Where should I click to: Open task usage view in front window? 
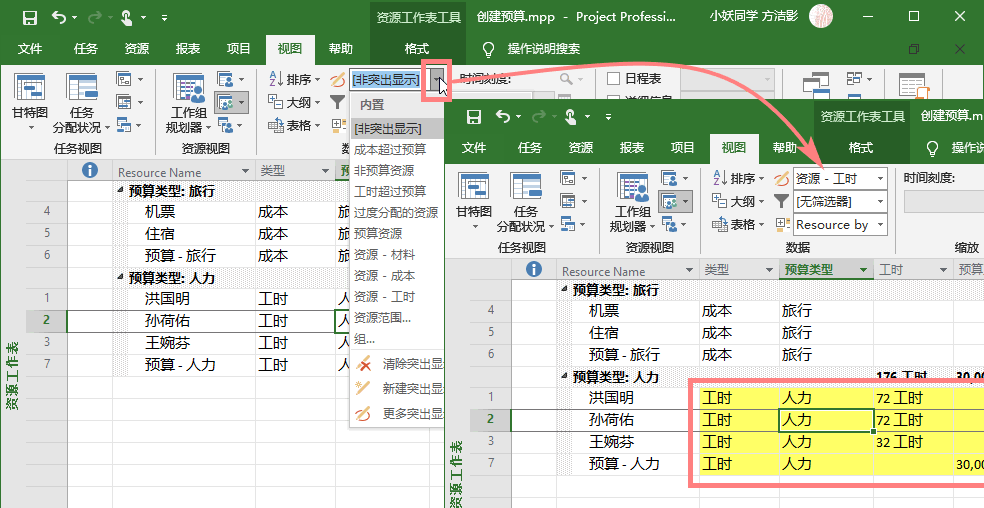[x=526, y=202]
